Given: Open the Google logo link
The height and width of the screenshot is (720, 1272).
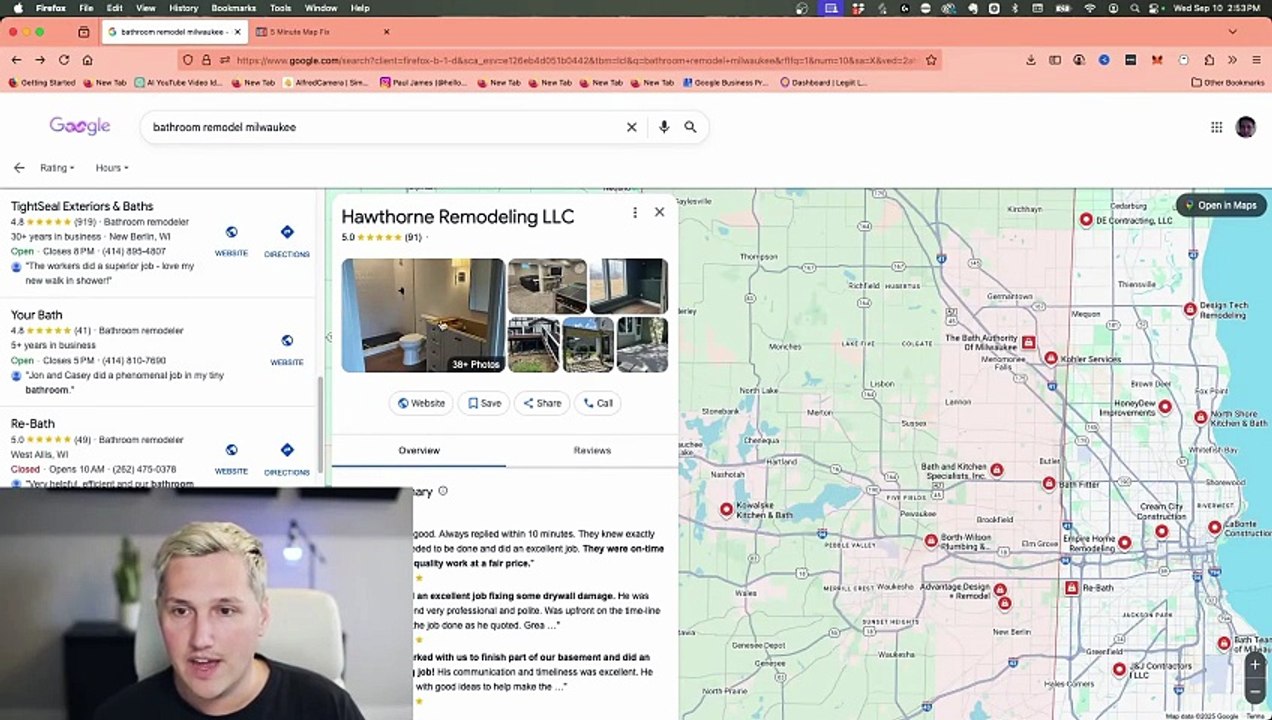Looking at the screenshot, I should (80, 126).
